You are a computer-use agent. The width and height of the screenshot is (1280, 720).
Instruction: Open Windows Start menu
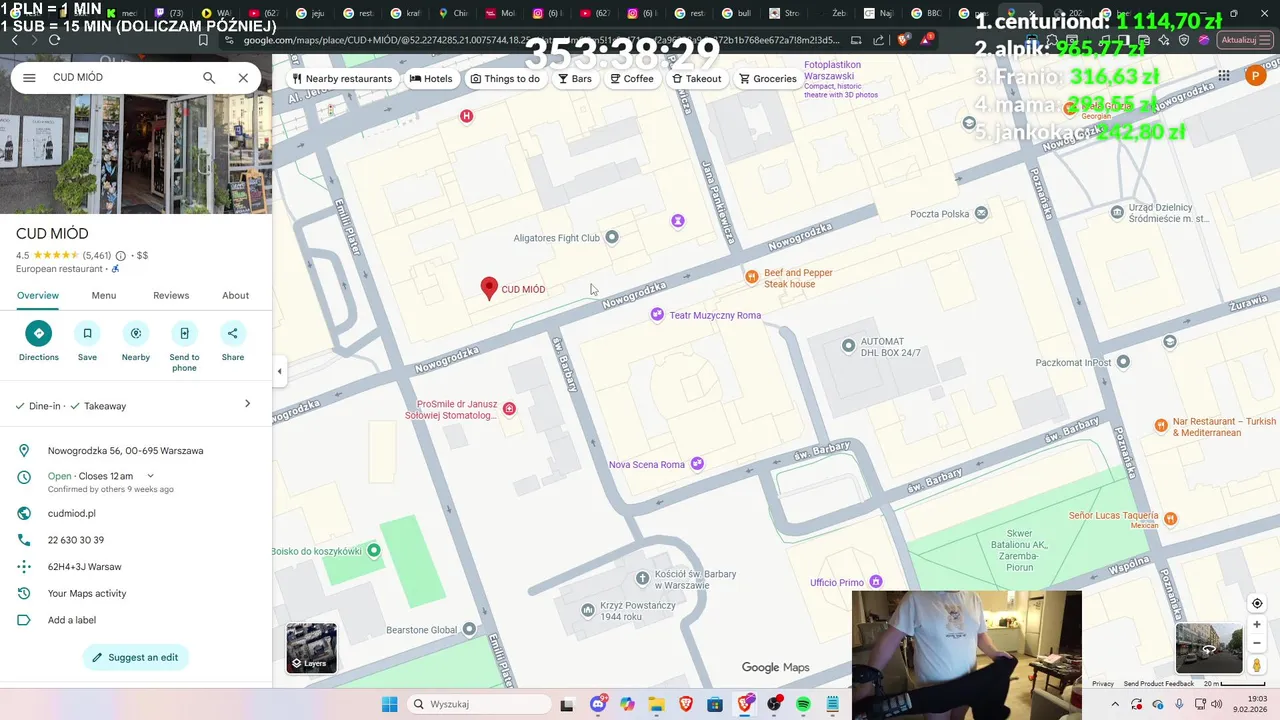tap(389, 704)
